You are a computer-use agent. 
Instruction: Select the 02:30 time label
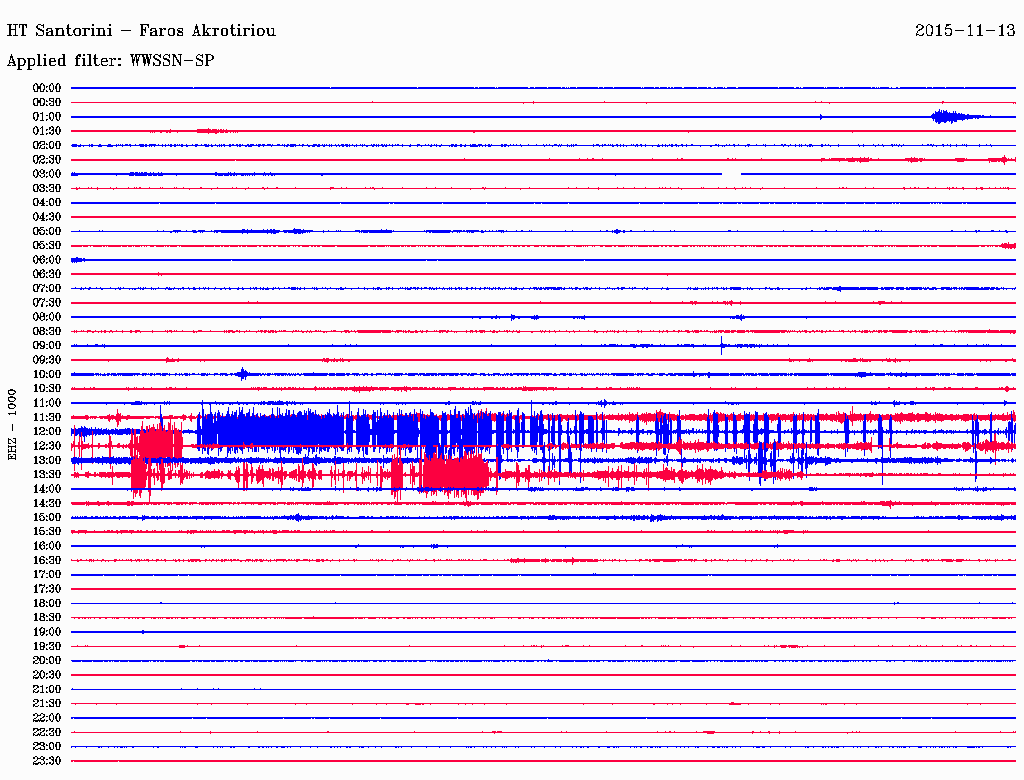(x=46, y=159)
